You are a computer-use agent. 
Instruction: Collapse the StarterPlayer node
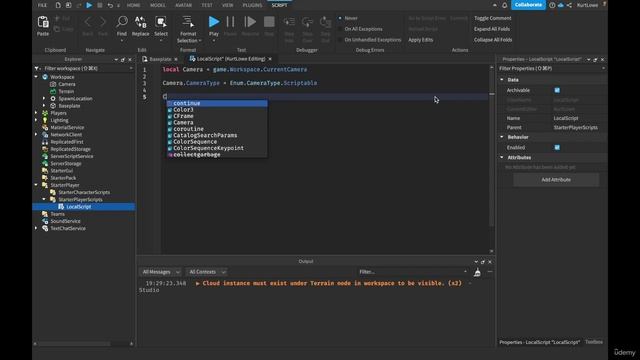(36, 185)
